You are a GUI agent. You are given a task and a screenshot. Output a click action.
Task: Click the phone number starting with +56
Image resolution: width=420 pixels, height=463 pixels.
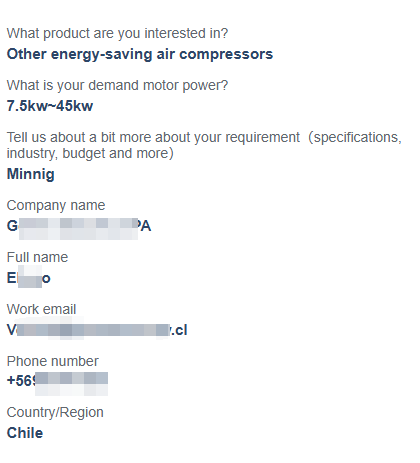pos(57,382)
